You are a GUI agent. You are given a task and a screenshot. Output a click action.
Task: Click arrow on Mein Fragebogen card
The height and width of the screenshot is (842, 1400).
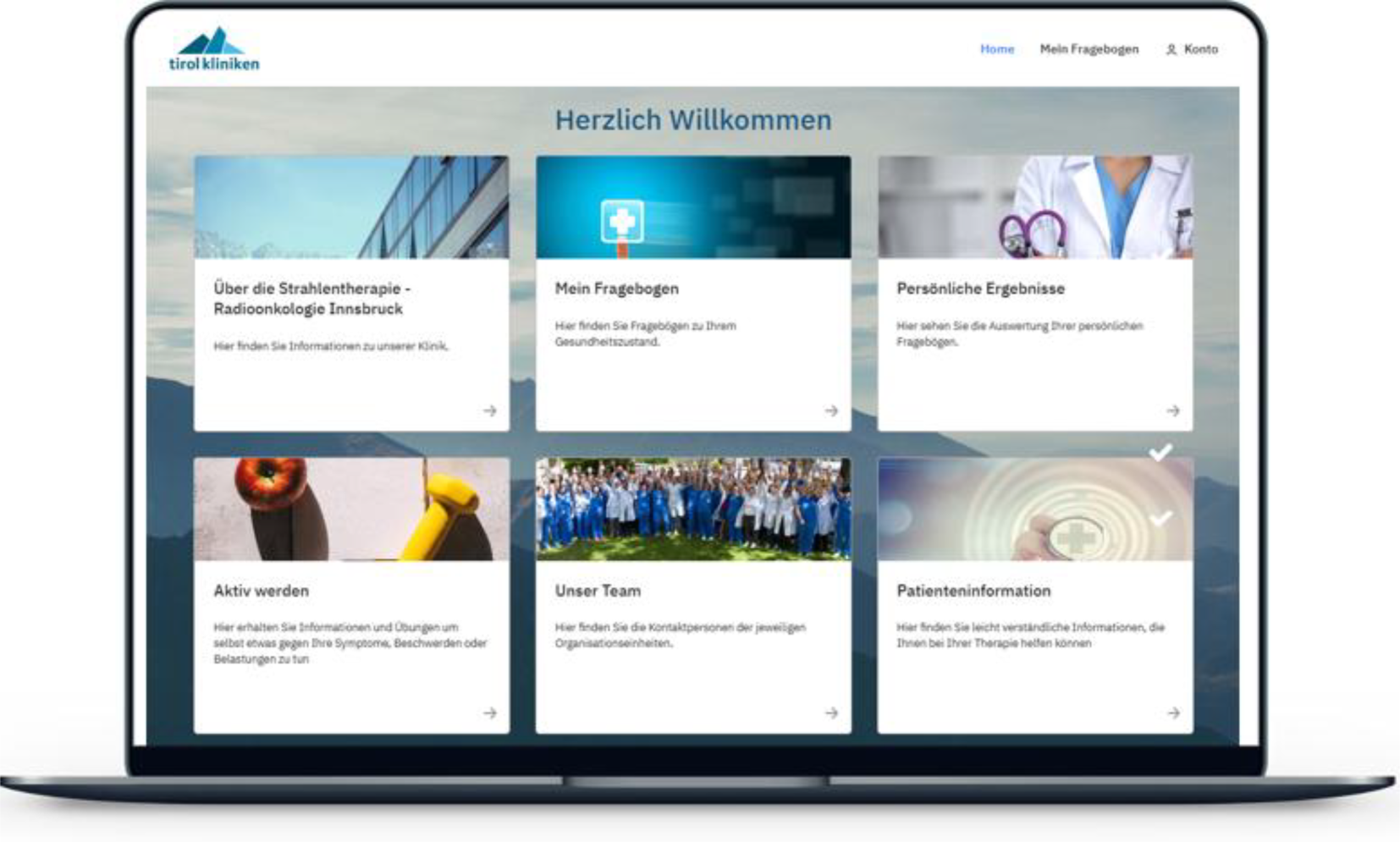pos(832,410)
